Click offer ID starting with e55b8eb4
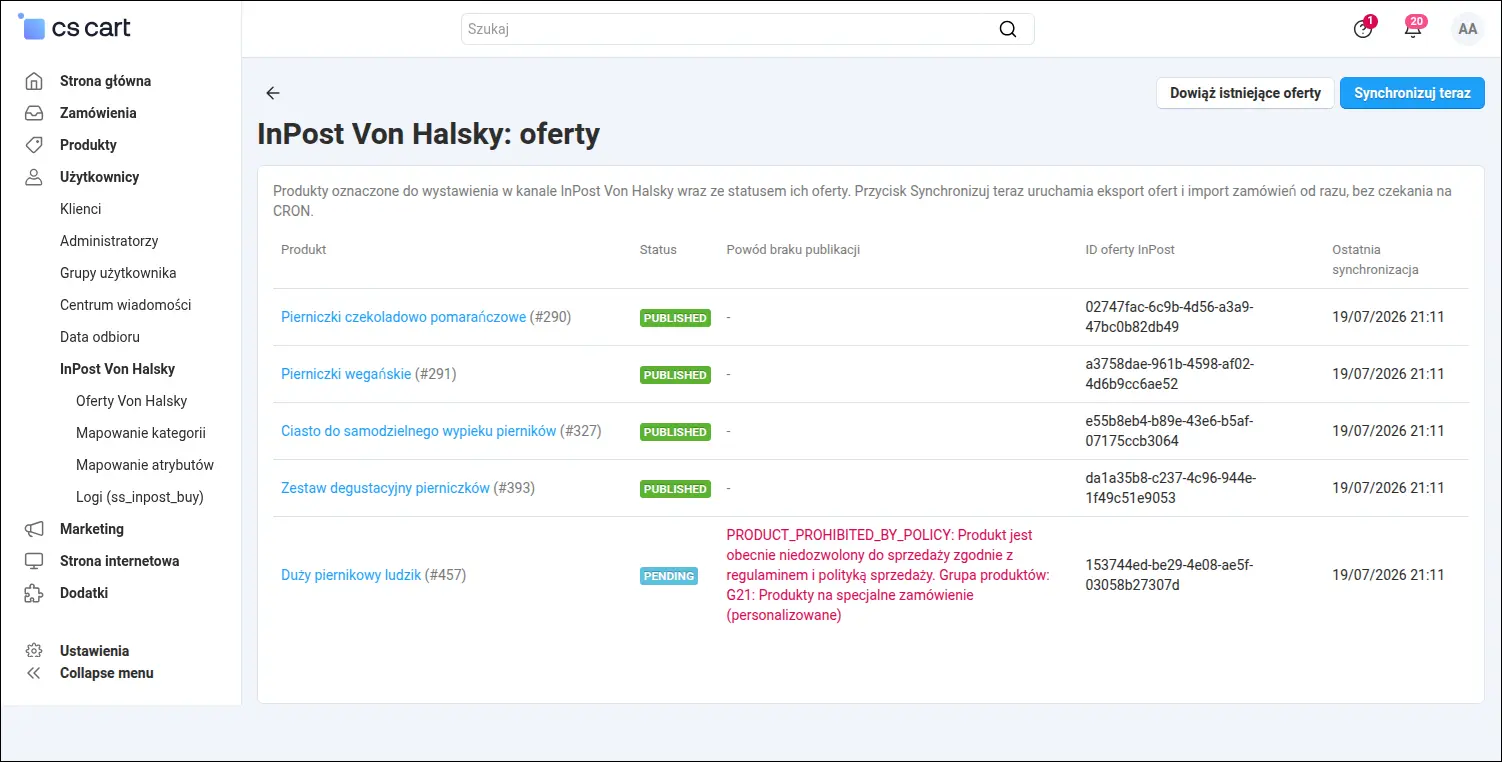Image resolution: width=1502 pixels, height=762 pixels. (1169, 431)
